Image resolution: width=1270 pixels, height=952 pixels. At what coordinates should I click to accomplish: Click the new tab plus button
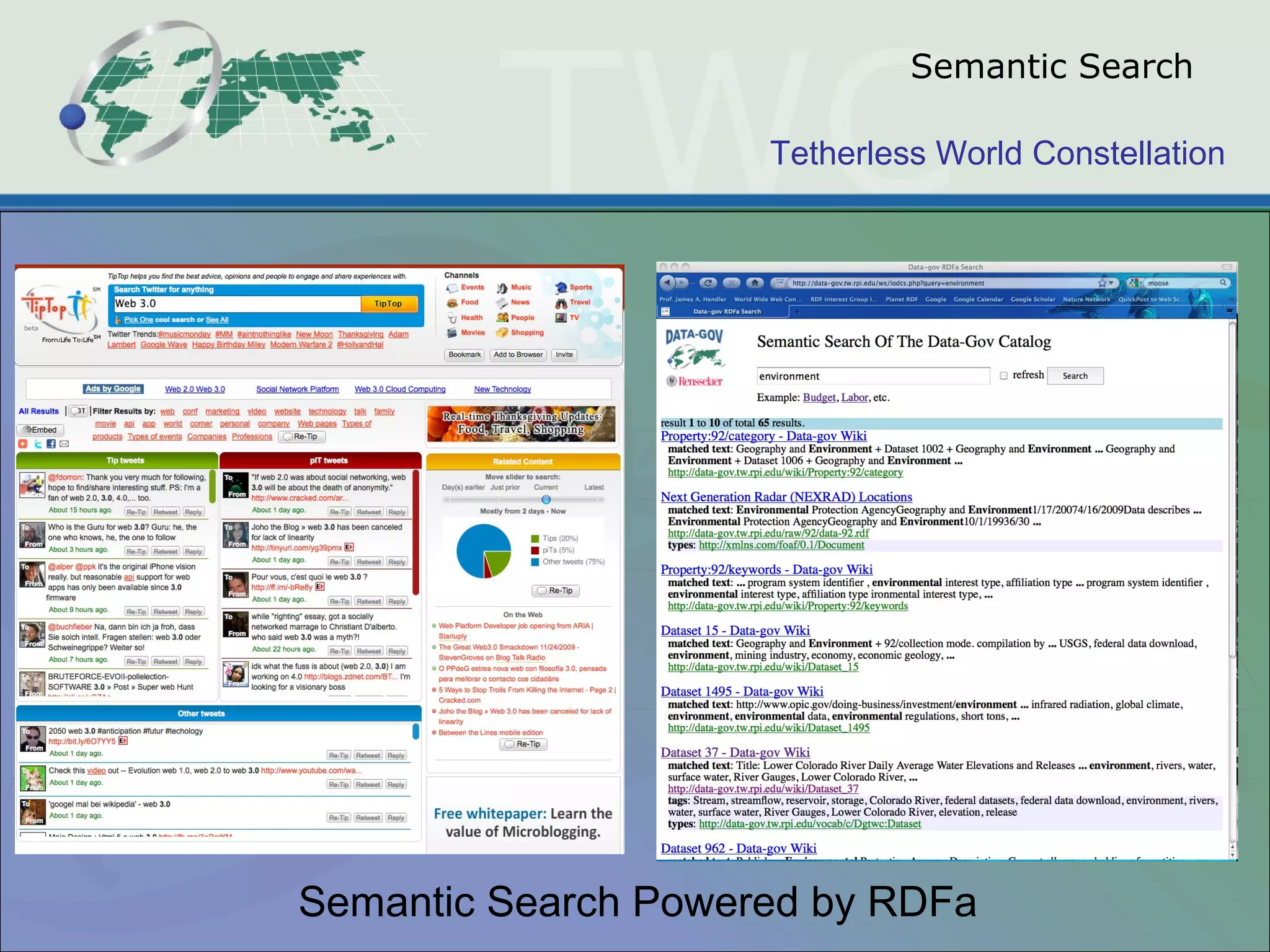click(x=797, y=312)
